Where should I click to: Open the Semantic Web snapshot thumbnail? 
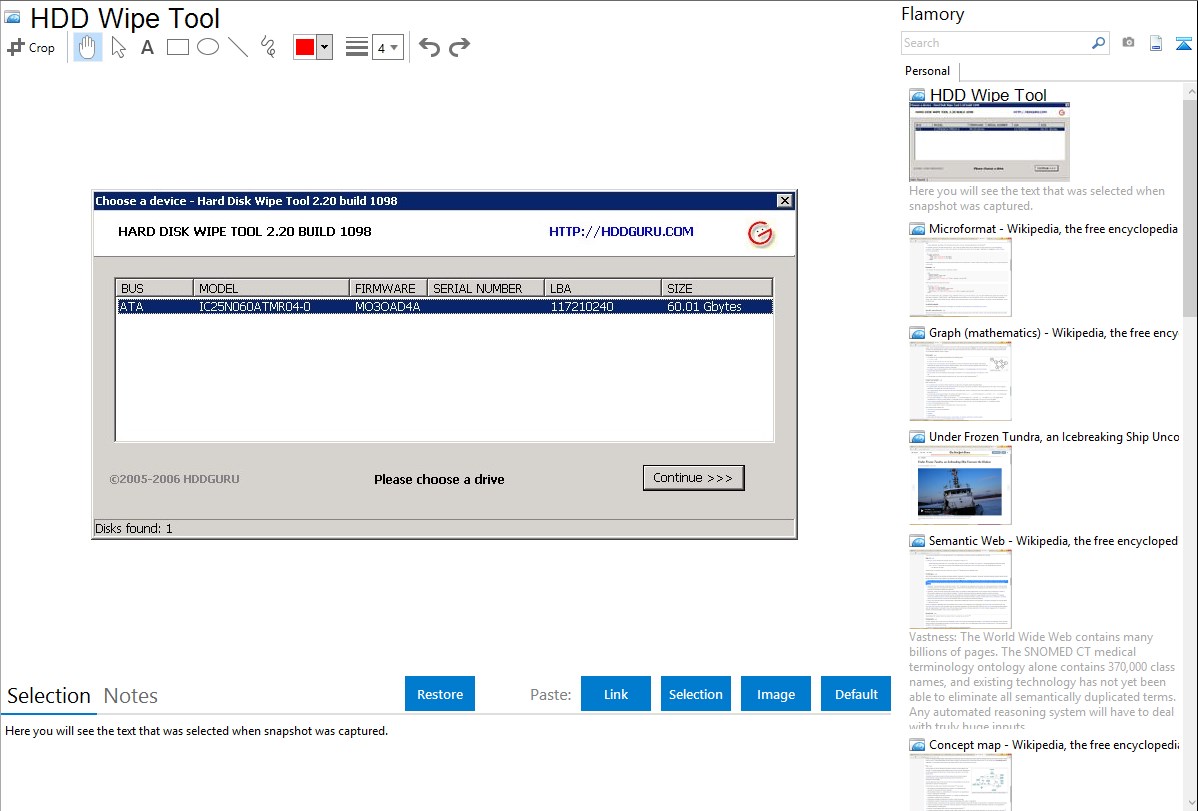[x=960, y=589]
